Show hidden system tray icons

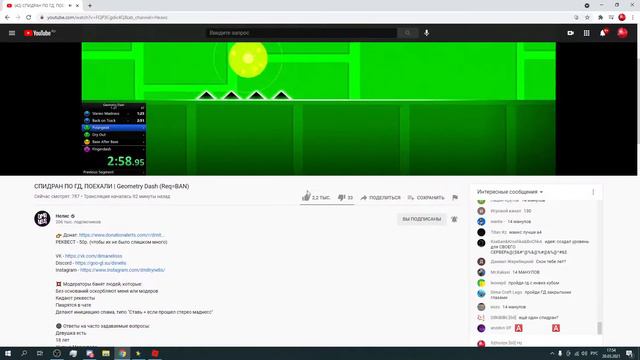tap(552, 353)
